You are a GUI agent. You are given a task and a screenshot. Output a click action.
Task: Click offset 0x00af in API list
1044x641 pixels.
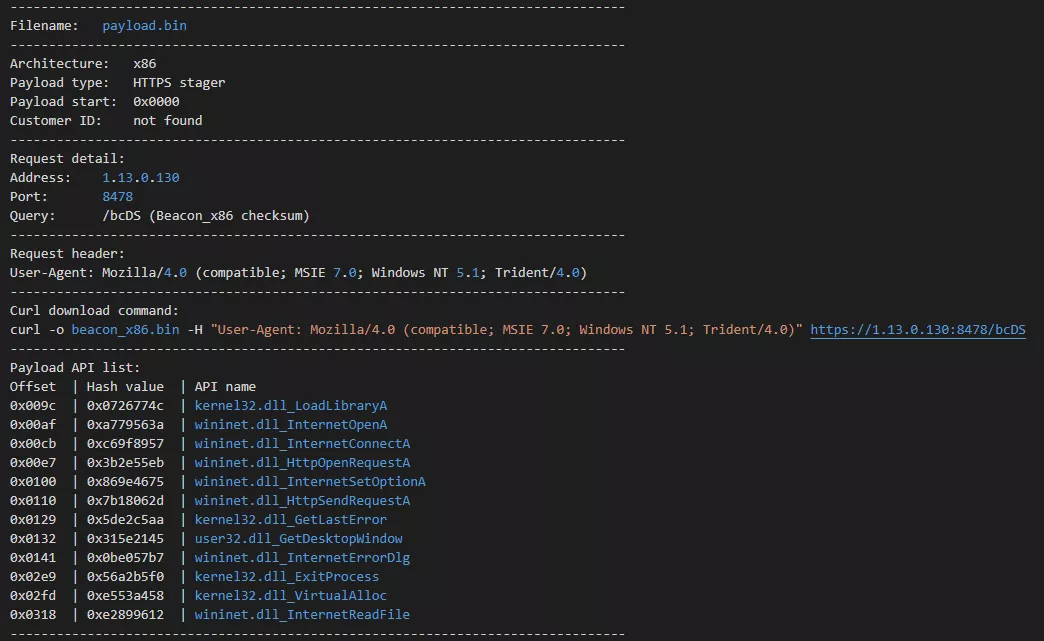coord(33,425)
